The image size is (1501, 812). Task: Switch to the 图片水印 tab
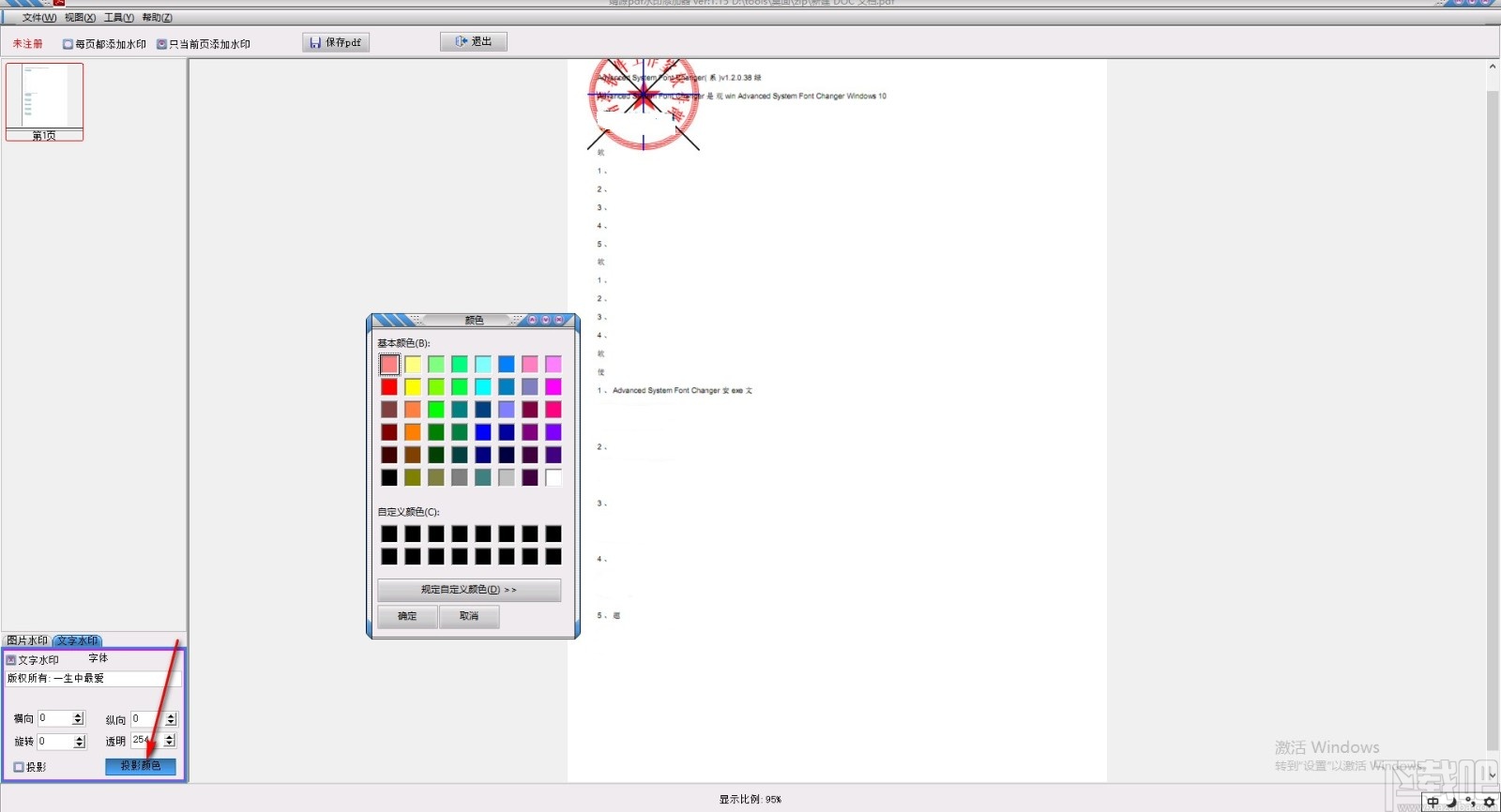[27, 640]
